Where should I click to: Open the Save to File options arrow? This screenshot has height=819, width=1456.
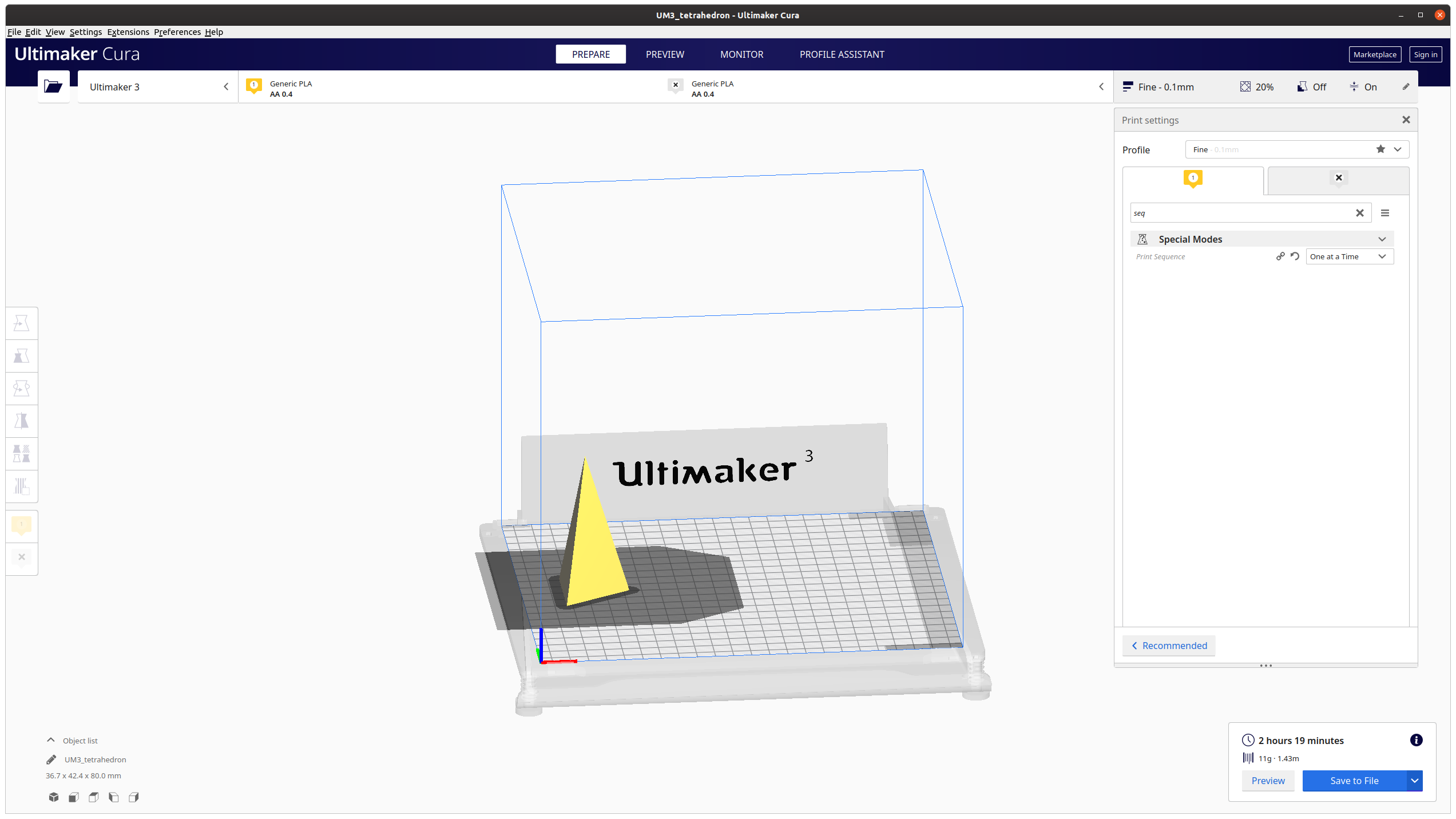point(1415,781)
